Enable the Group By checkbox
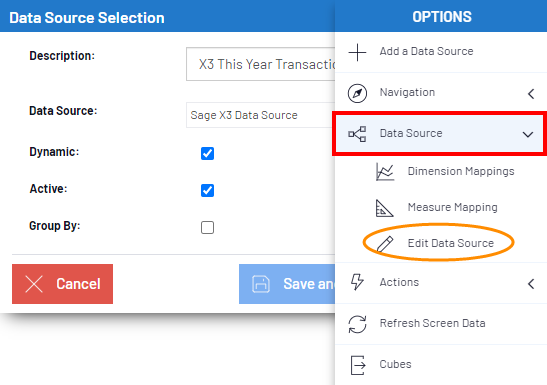This screenshot has height=385, width=547. (208, 227)
